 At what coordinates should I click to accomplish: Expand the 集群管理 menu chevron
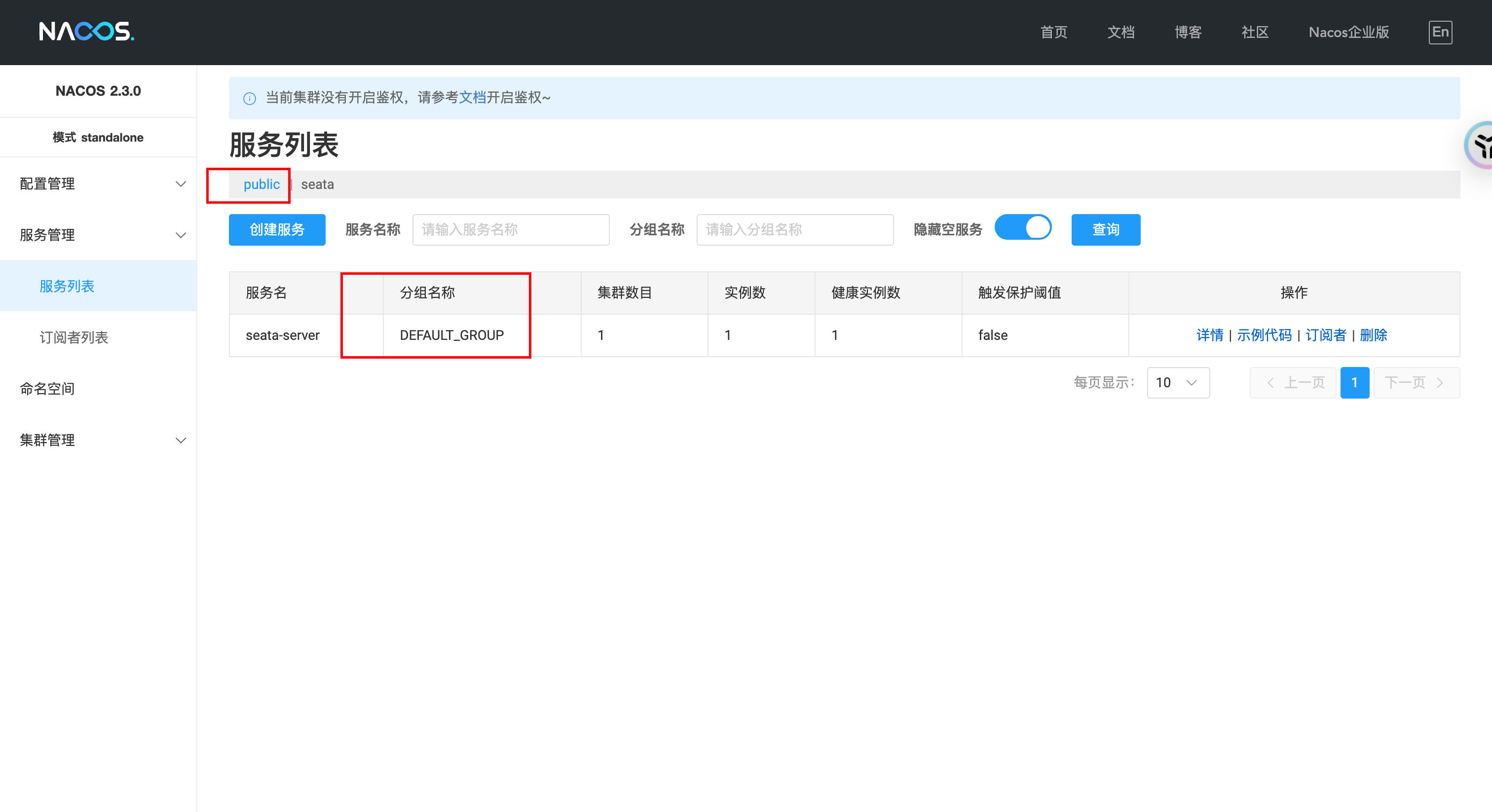click(x=181, y=440)
